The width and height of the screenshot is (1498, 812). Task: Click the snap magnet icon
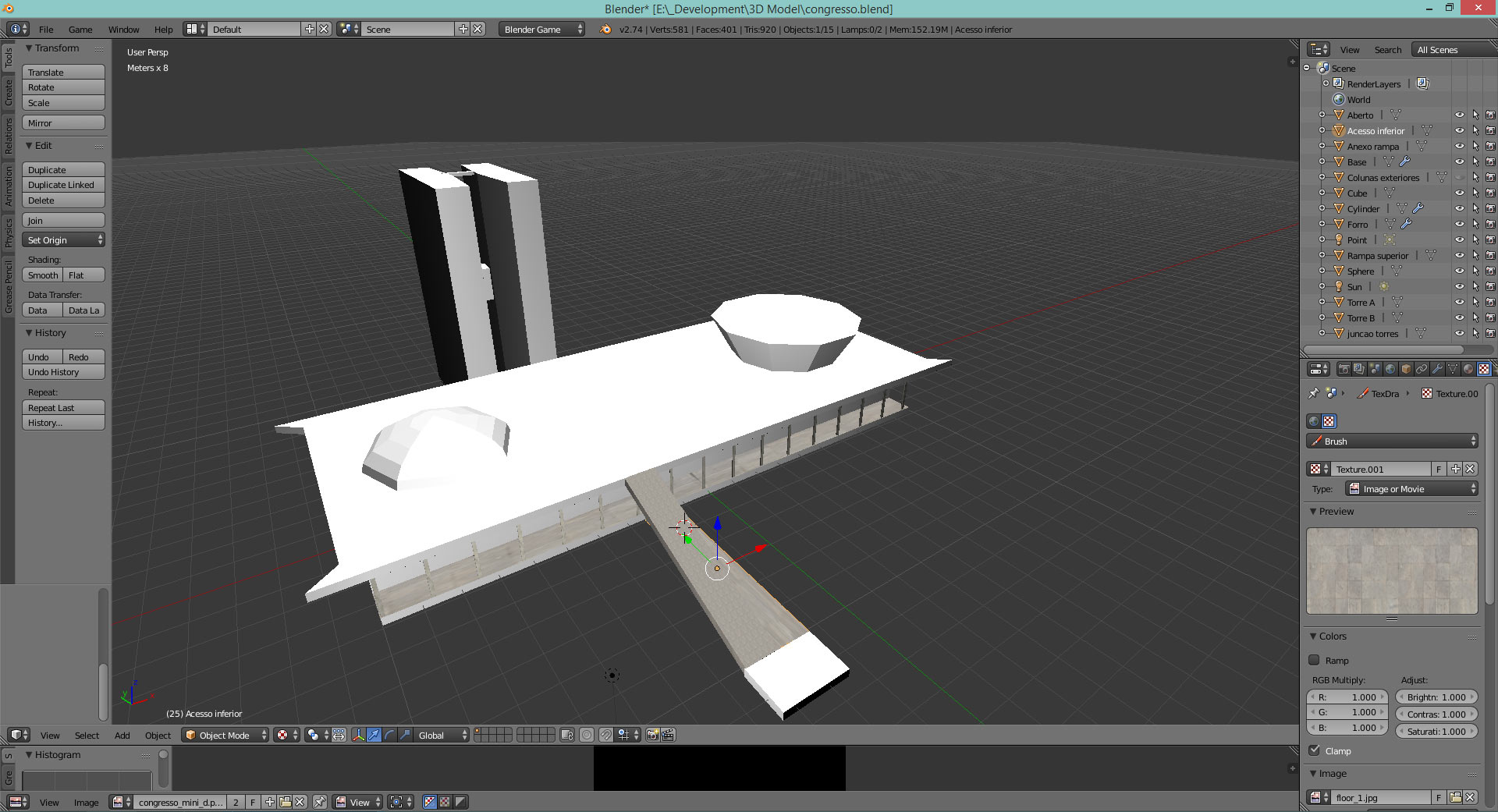click(x=605, y=735)
